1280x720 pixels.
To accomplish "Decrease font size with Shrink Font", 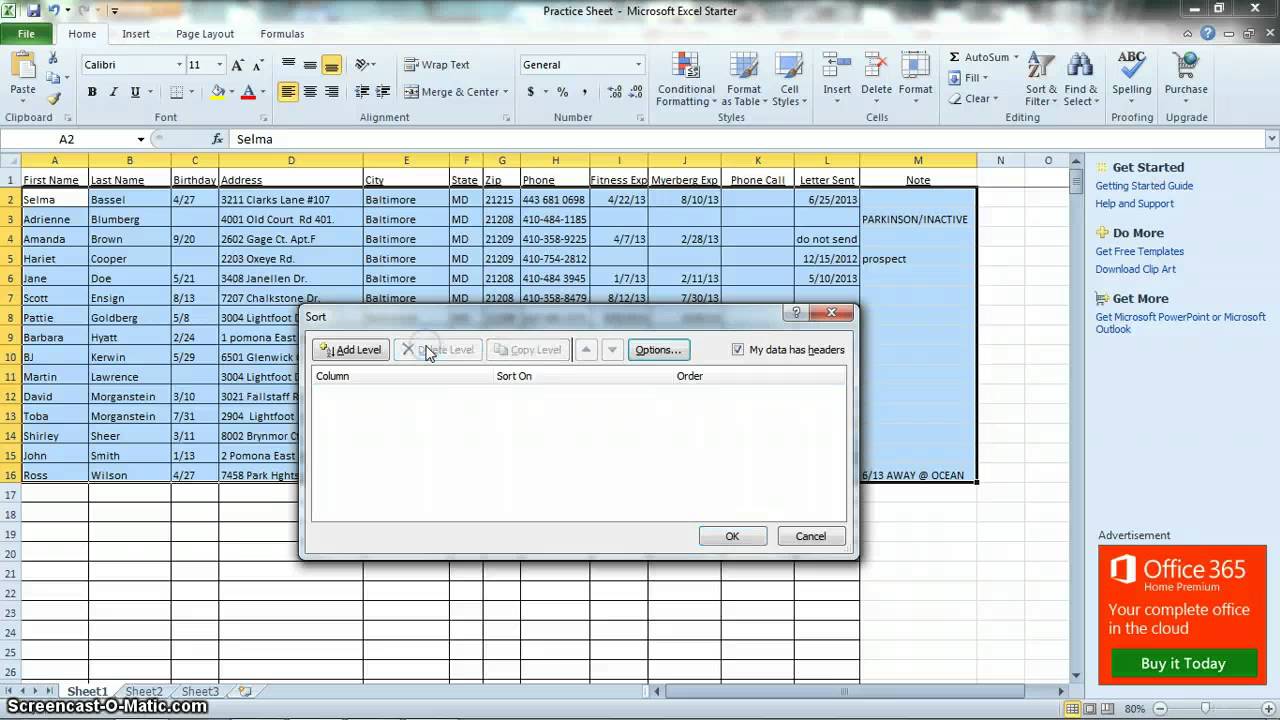I will coord(258,65).
